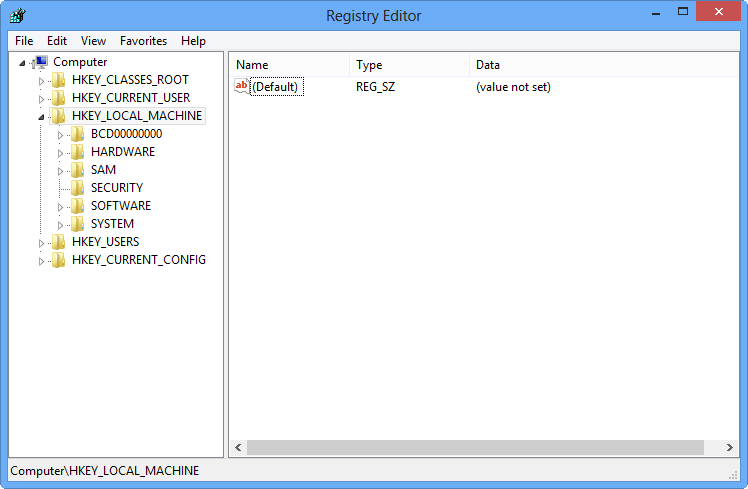This screenshot has width=748, height=489.
Task: Click the REG_SZ type cell
Action: (375, 87)
